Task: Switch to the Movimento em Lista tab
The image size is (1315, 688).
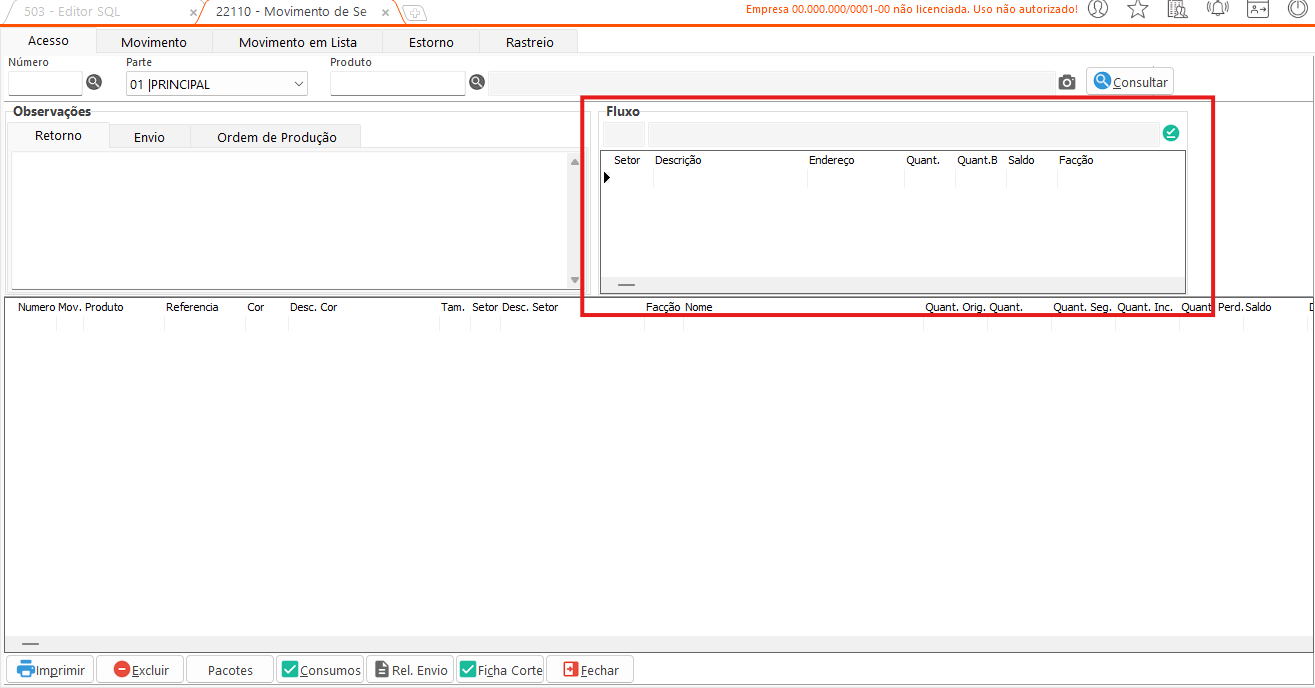Action: [297, 42]
